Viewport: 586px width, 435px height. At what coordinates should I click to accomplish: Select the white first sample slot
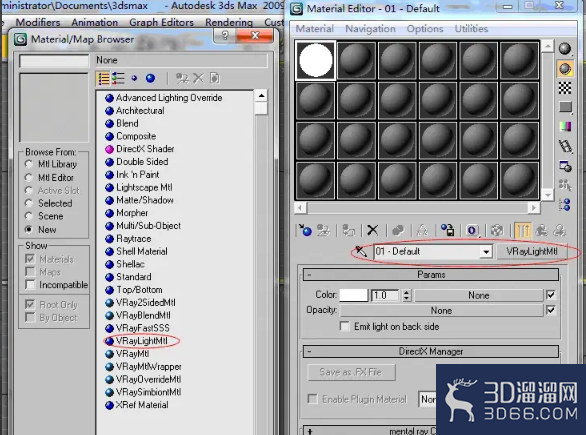point(316,60)
